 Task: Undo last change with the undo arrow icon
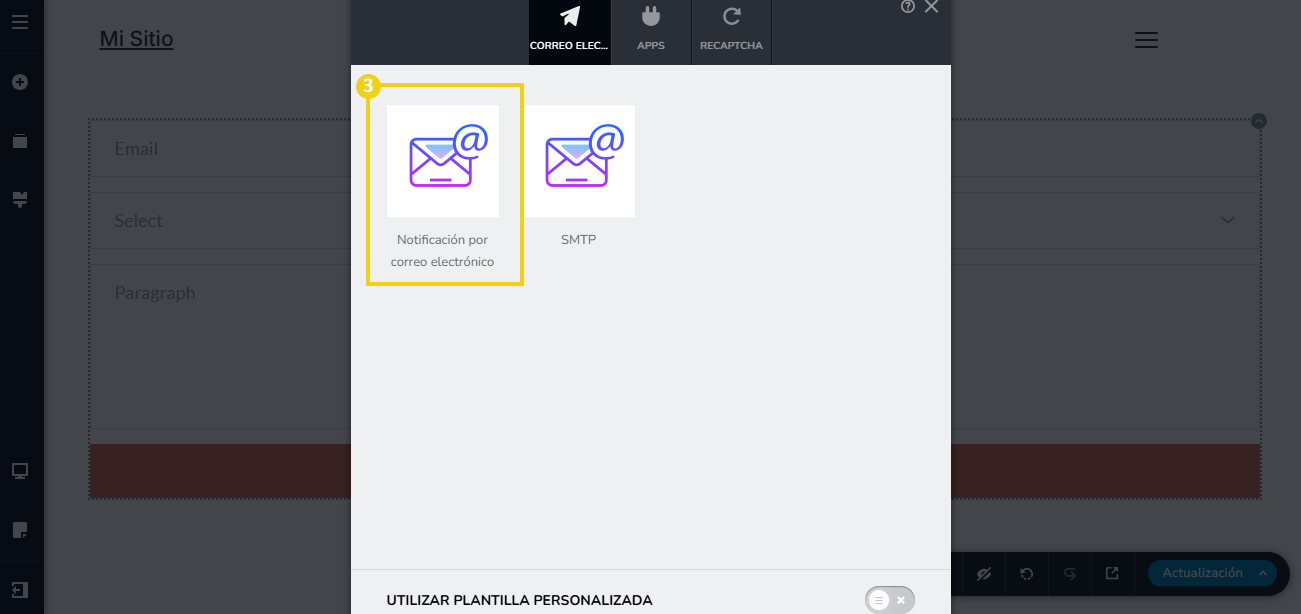point(1027,573)
